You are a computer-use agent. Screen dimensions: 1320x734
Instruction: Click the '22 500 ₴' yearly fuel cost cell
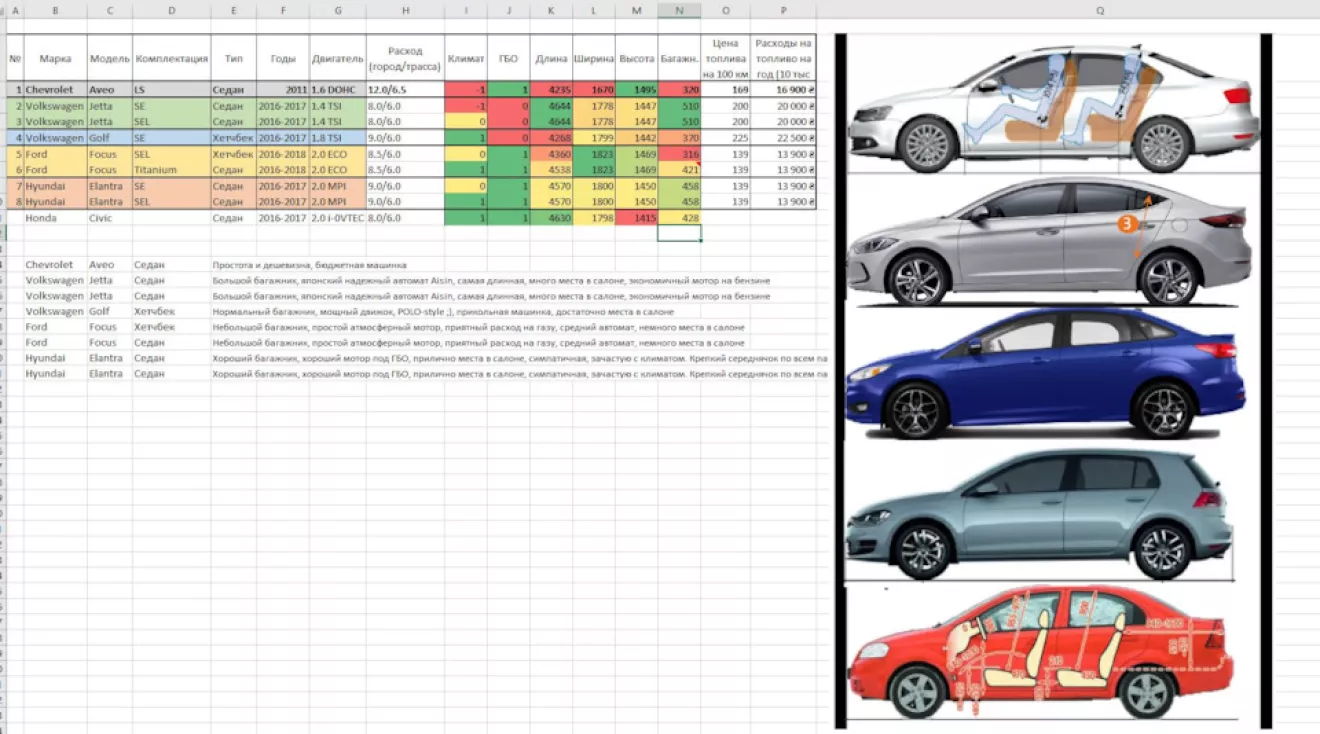[783, 138]
